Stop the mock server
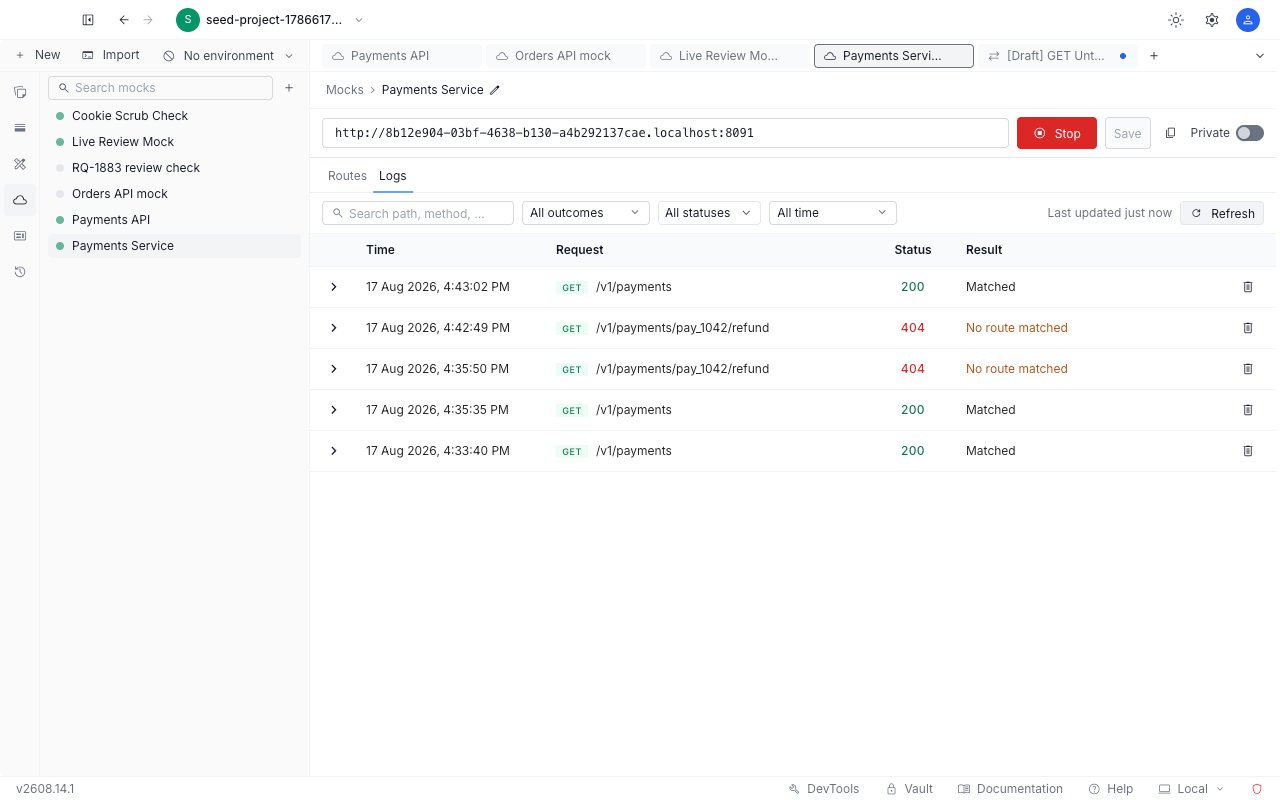 coord(1057,133)
